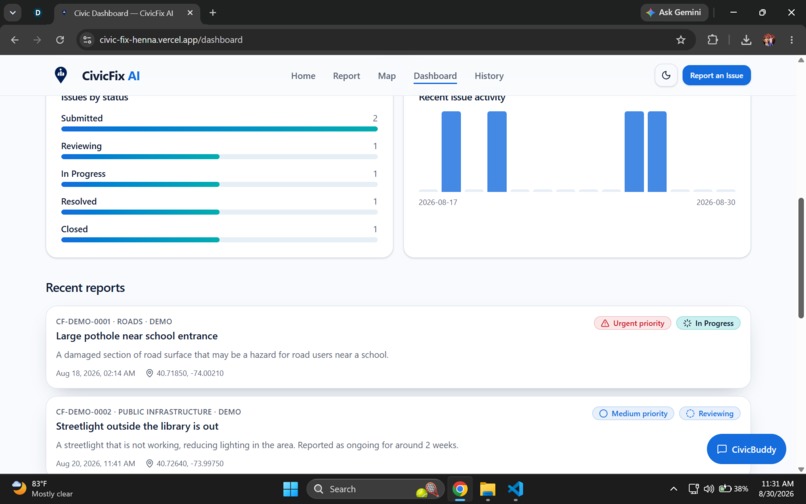The width and height of the screenshot is (806, 504).
Task: Click the In Progress status badge
Action: [x=708, y=323]
